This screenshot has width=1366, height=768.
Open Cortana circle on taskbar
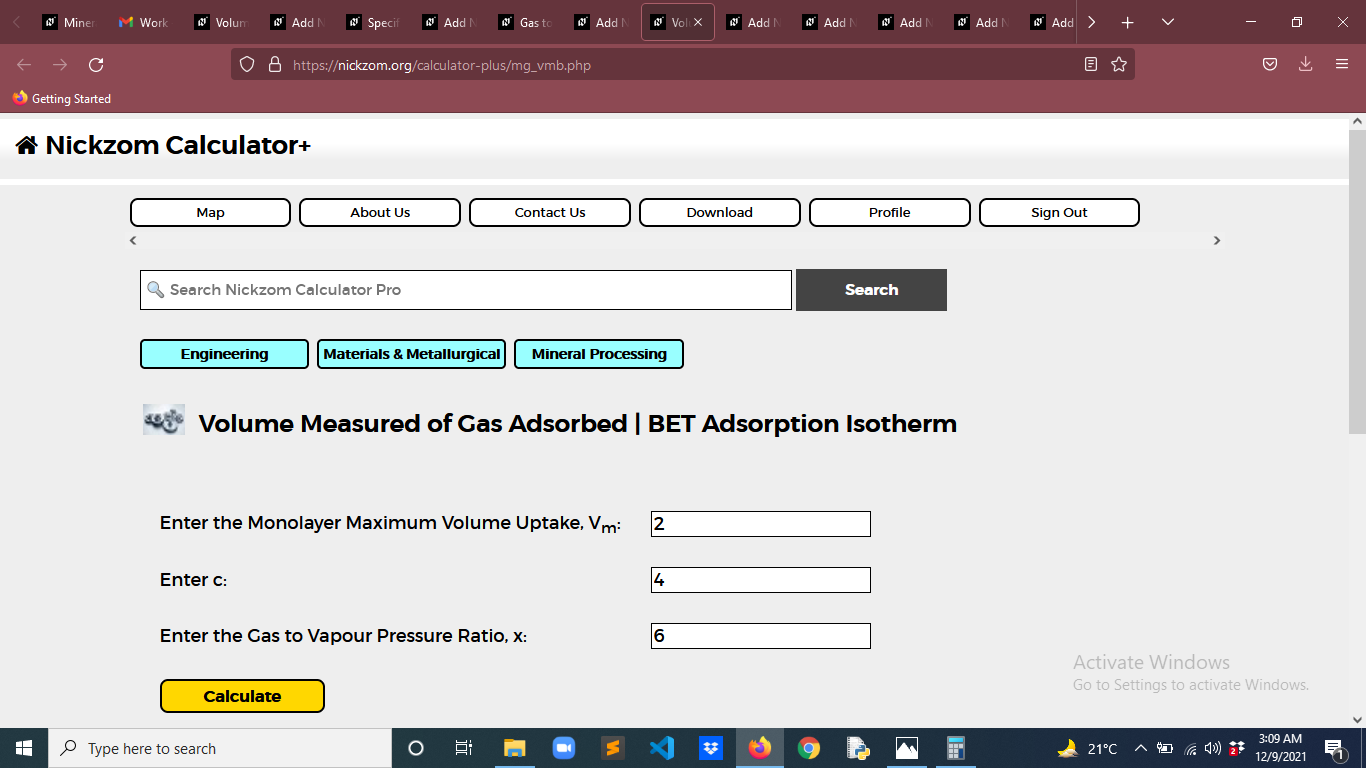416,748
